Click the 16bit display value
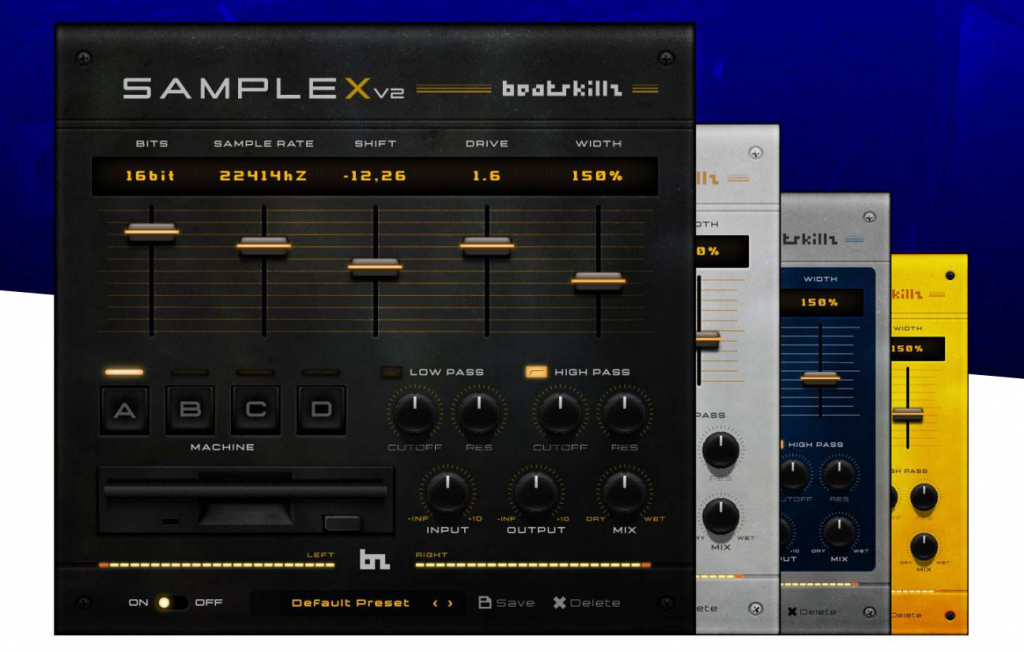 click(150, 176)
